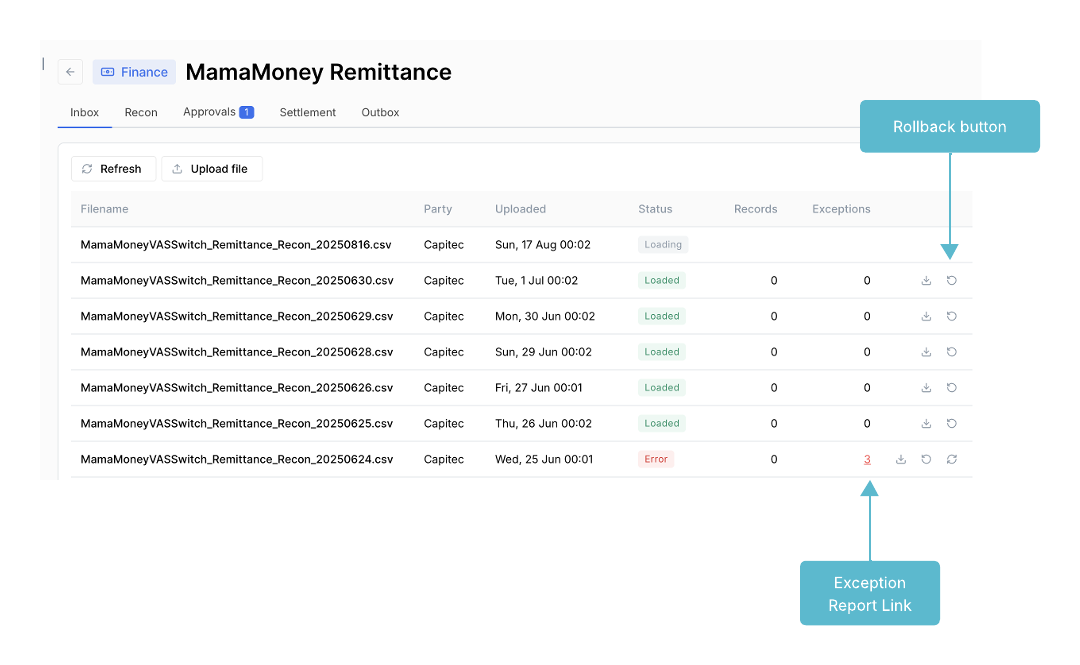Click the Records column header
The height and width of the screenshot is (665, 1080).
(756, 209)
